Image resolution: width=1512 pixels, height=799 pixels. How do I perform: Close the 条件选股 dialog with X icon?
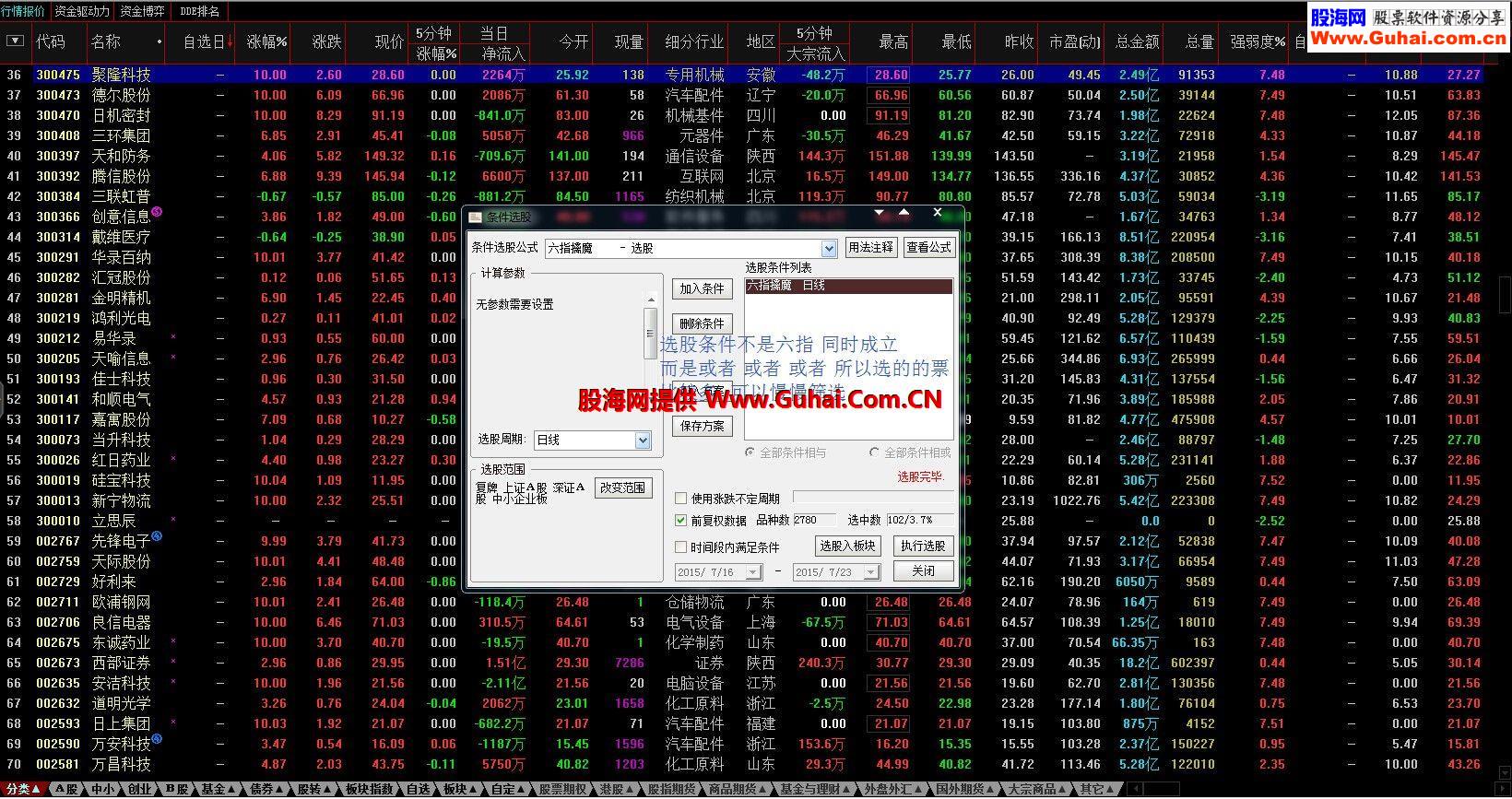938,212
